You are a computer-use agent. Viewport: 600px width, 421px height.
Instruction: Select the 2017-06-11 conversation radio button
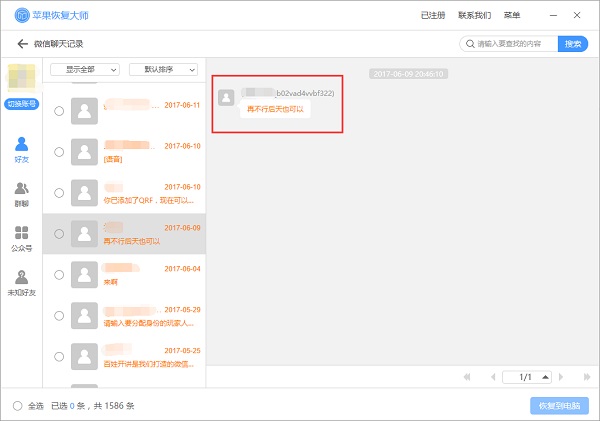(59, 111)
